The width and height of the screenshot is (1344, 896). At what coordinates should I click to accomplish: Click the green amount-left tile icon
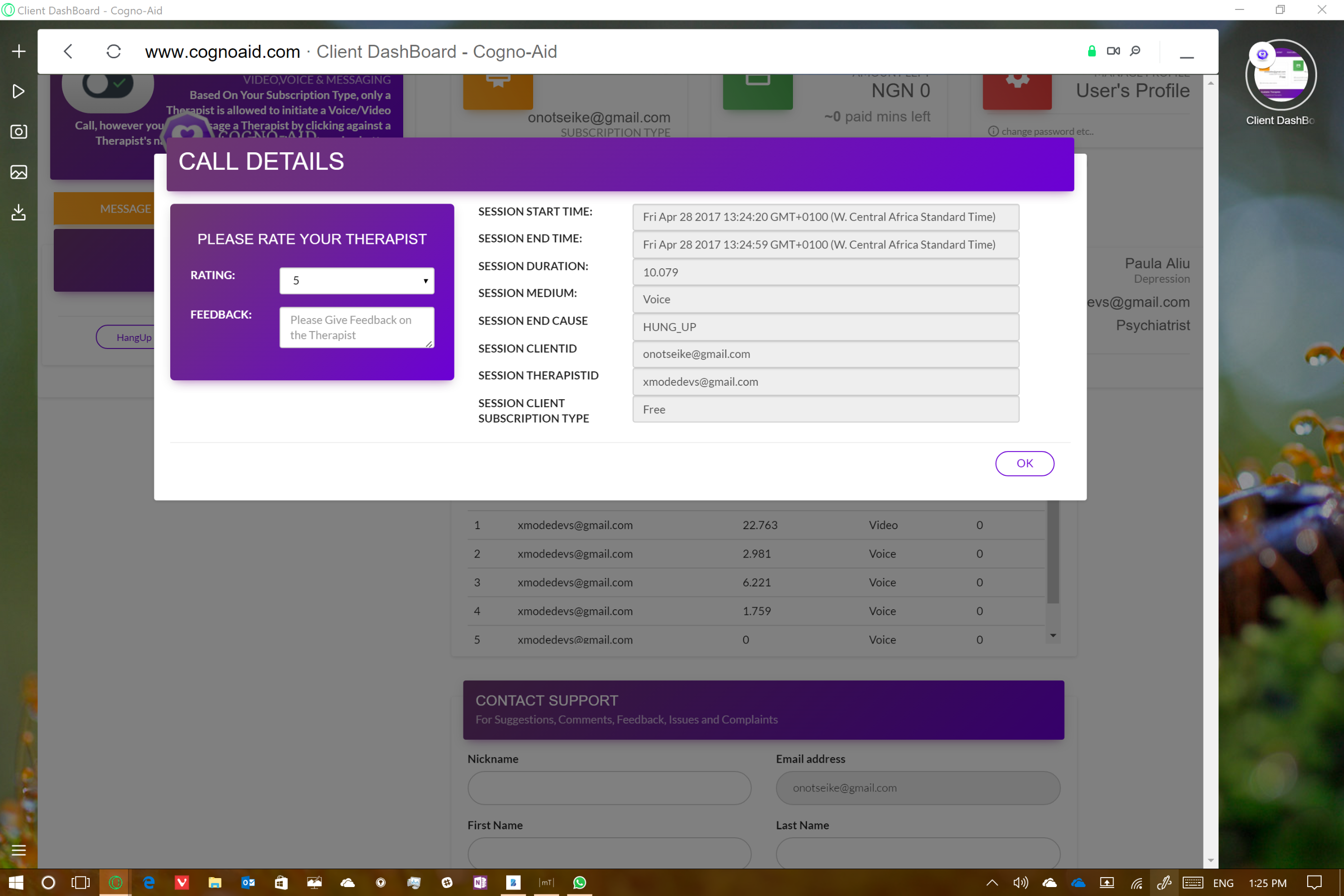click(x=758, y=92)
